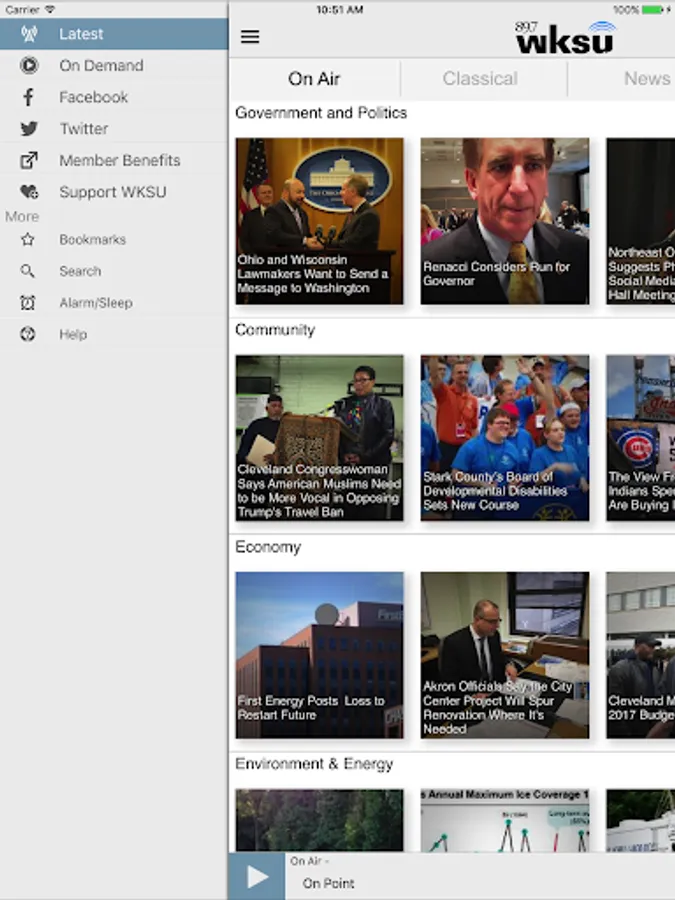Open First Energy Posts Loss story
Viewport: 675px width, 900px height.
click(x=320, y=655)
